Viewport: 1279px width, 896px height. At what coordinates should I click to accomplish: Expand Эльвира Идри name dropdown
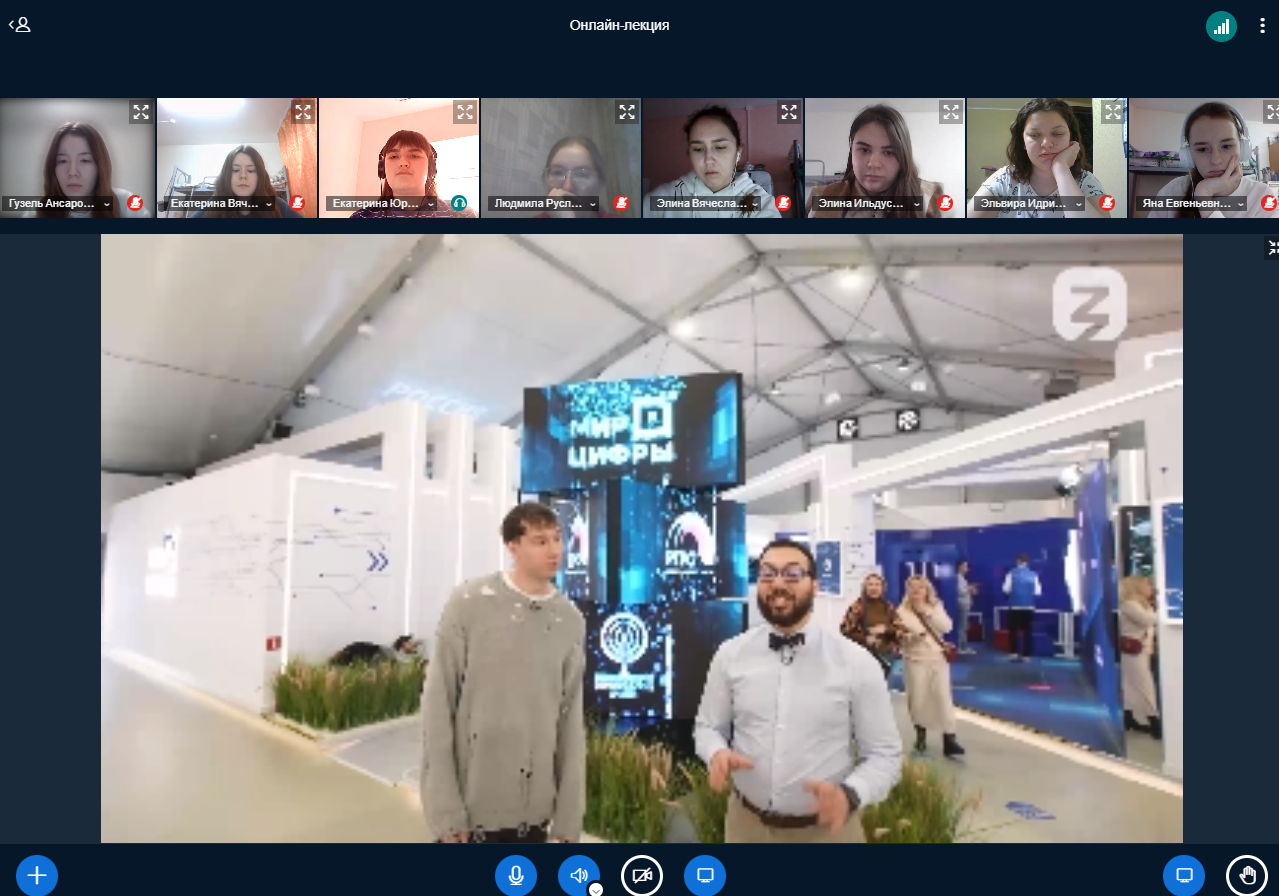pyautogui.click(x=1078, y=204)
